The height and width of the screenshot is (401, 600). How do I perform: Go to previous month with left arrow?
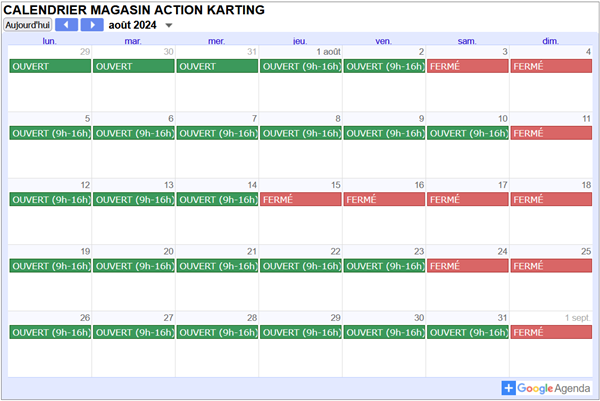click(66, 25)
